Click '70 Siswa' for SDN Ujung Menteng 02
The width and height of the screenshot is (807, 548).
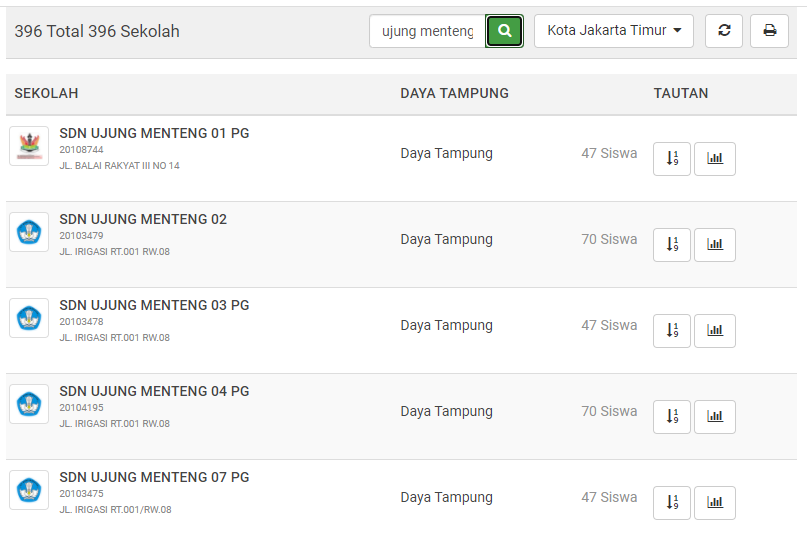[609, 239]
